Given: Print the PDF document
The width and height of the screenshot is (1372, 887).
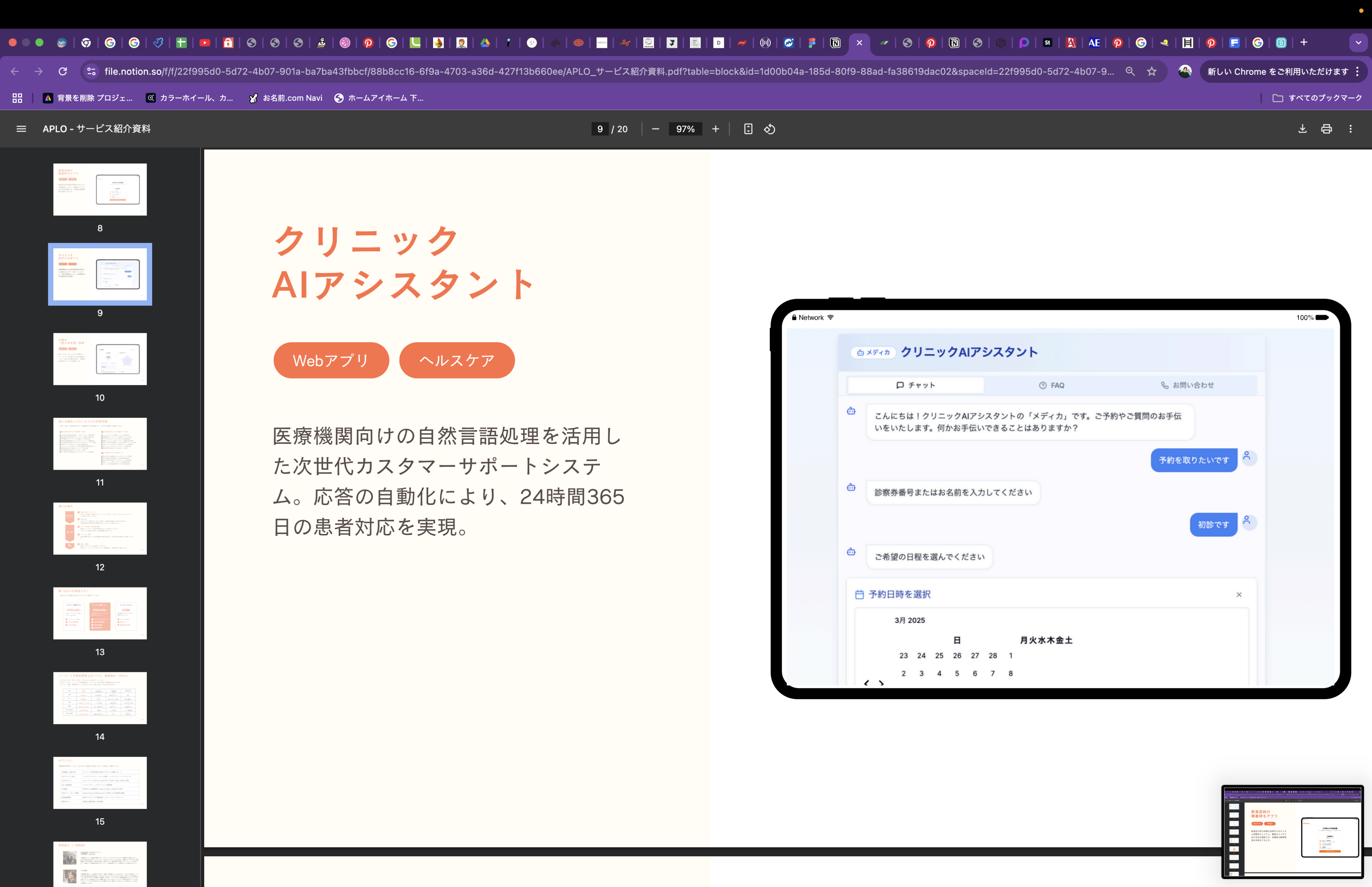Looking at the screenshot, I should click(1326, 129).
